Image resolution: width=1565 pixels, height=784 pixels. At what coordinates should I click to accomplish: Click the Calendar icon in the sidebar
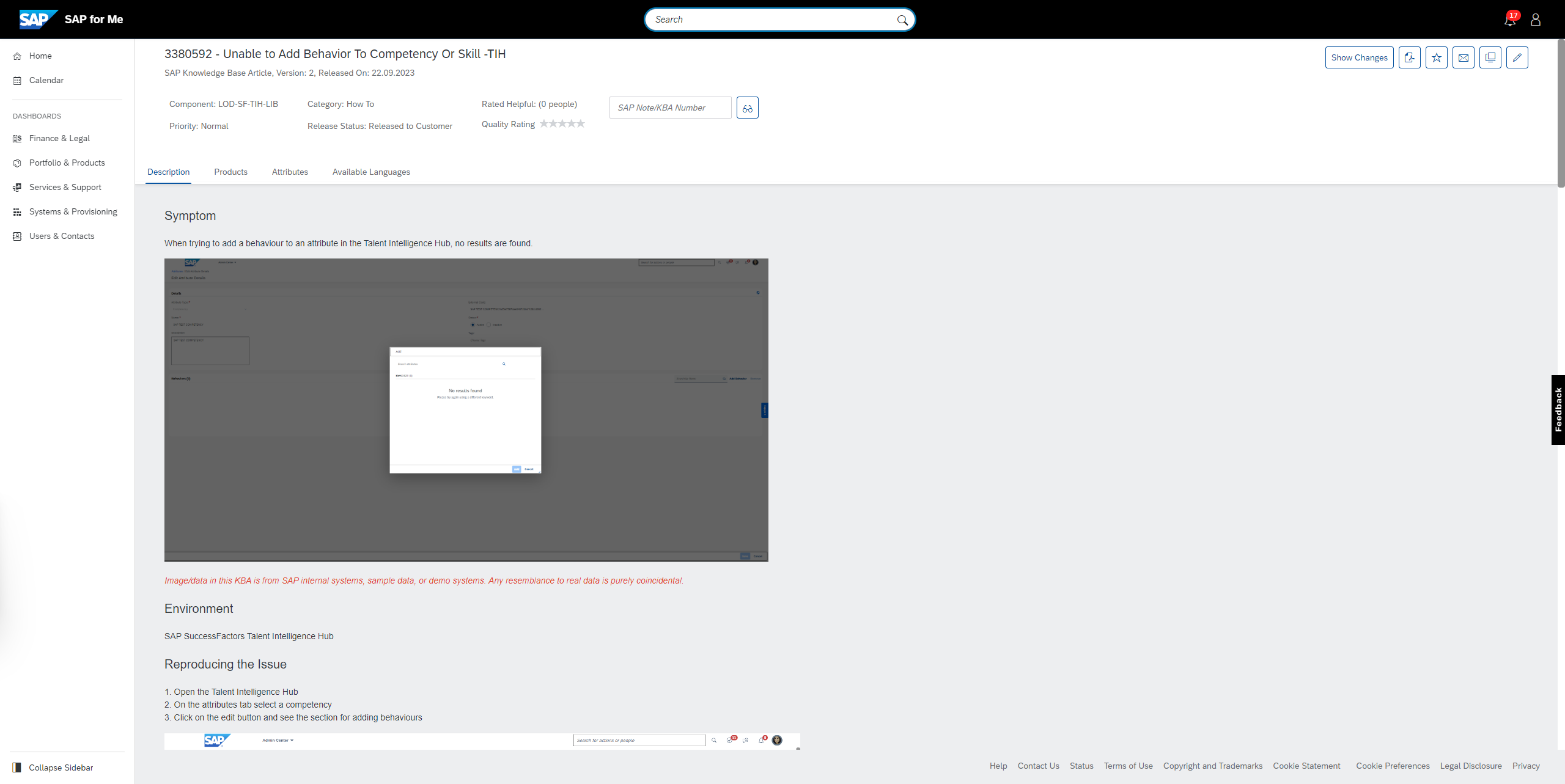coord(17,80)
